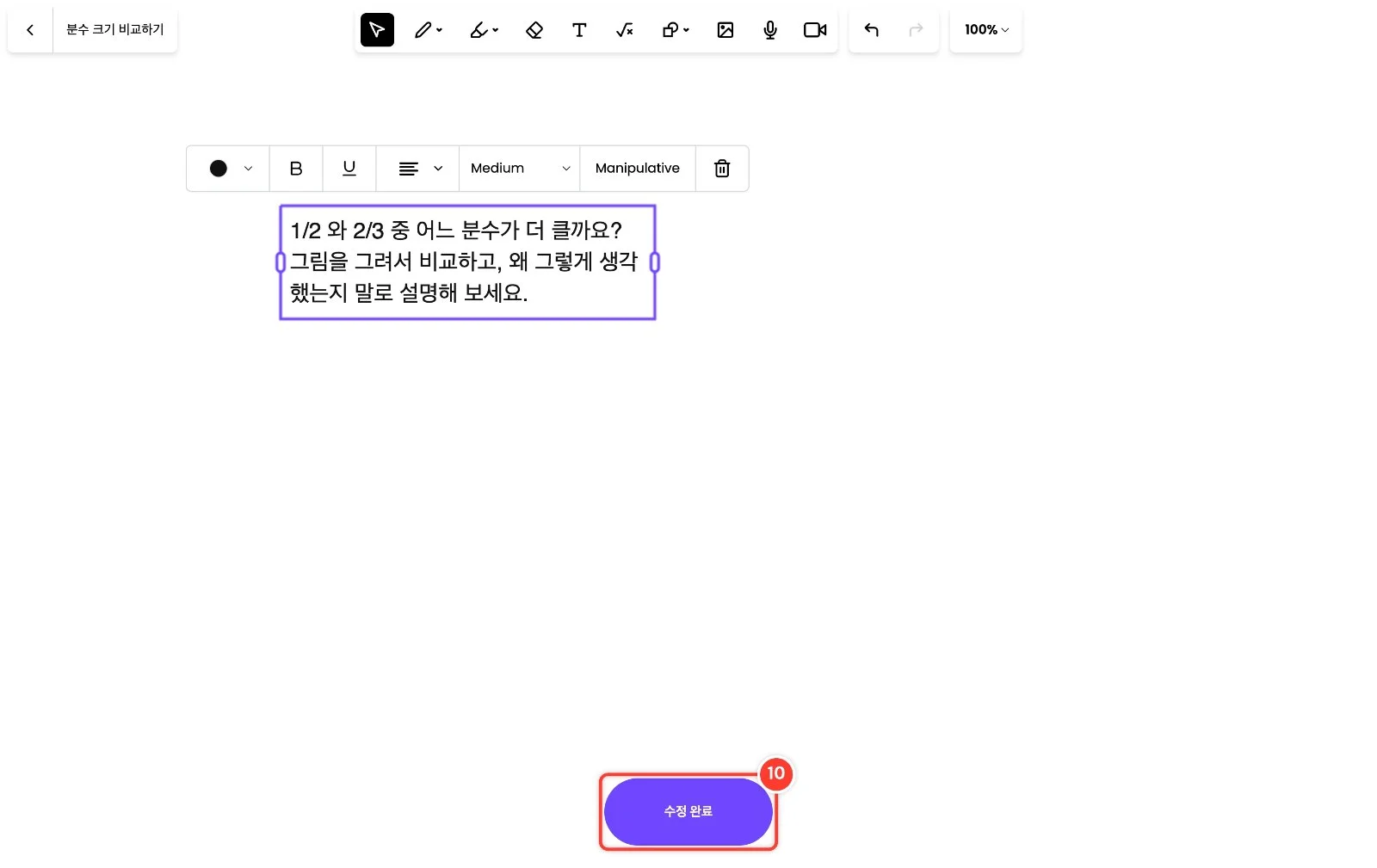Open the zoom level dropdown

click(x=986, y=30)
